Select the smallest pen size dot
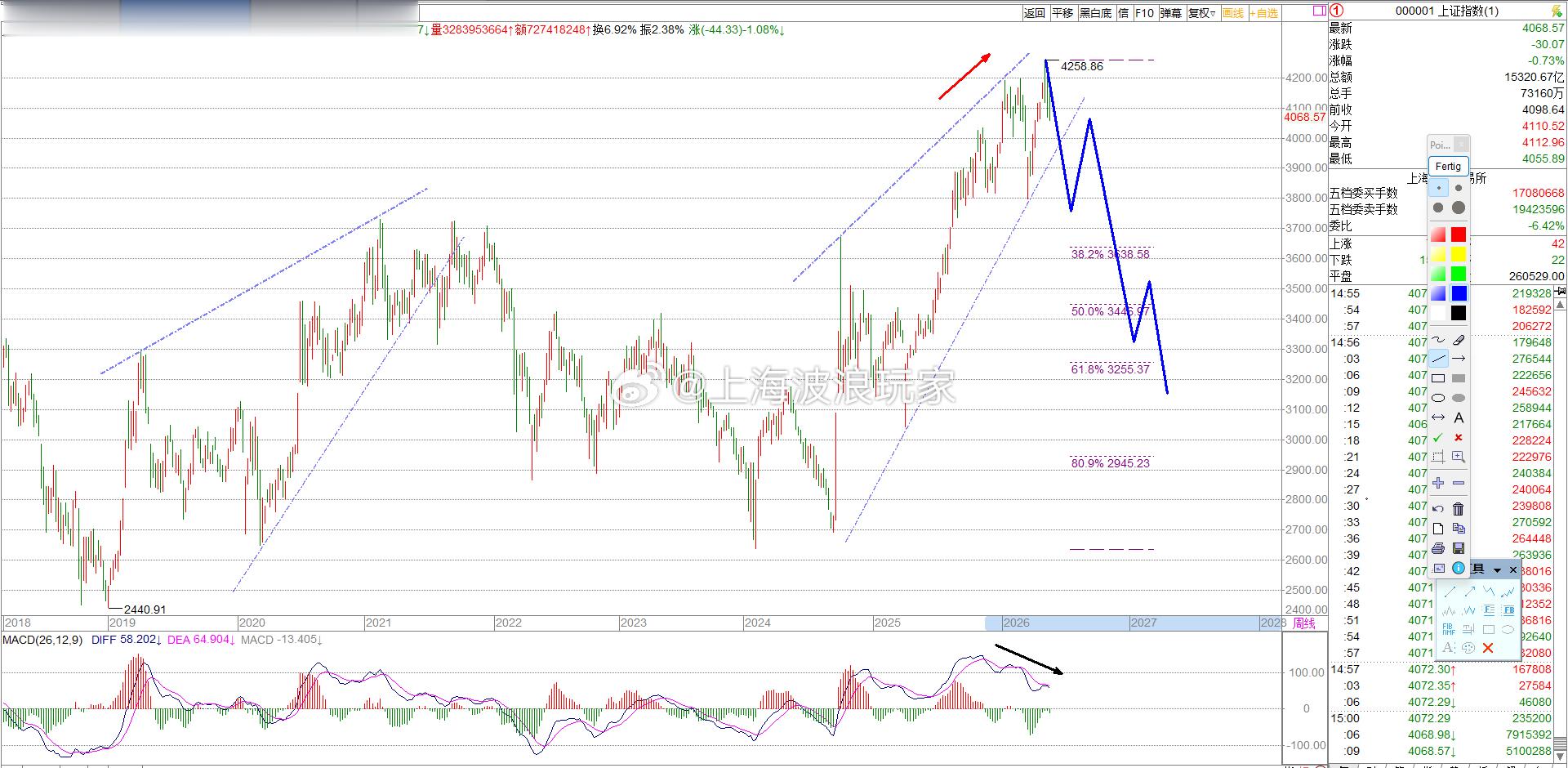 (1438, 188)
